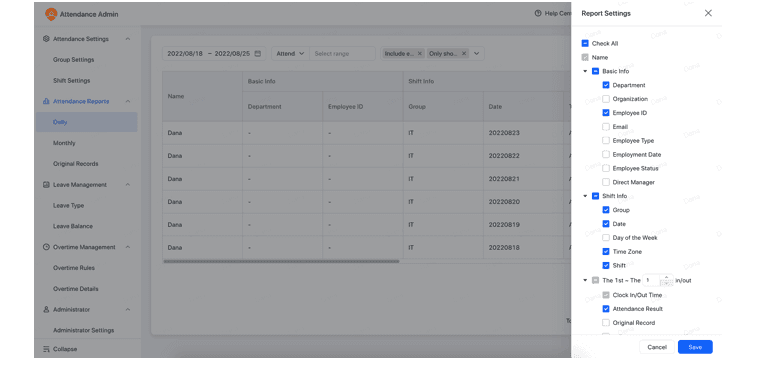Expand the filter tags dropdown arrow
This screenshot has width=761, height=366.
[477, 53]
